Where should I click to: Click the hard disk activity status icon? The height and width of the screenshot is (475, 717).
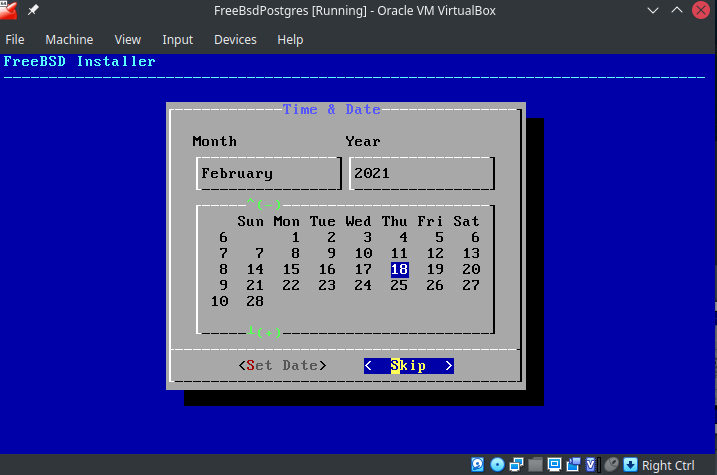(477, 464)
